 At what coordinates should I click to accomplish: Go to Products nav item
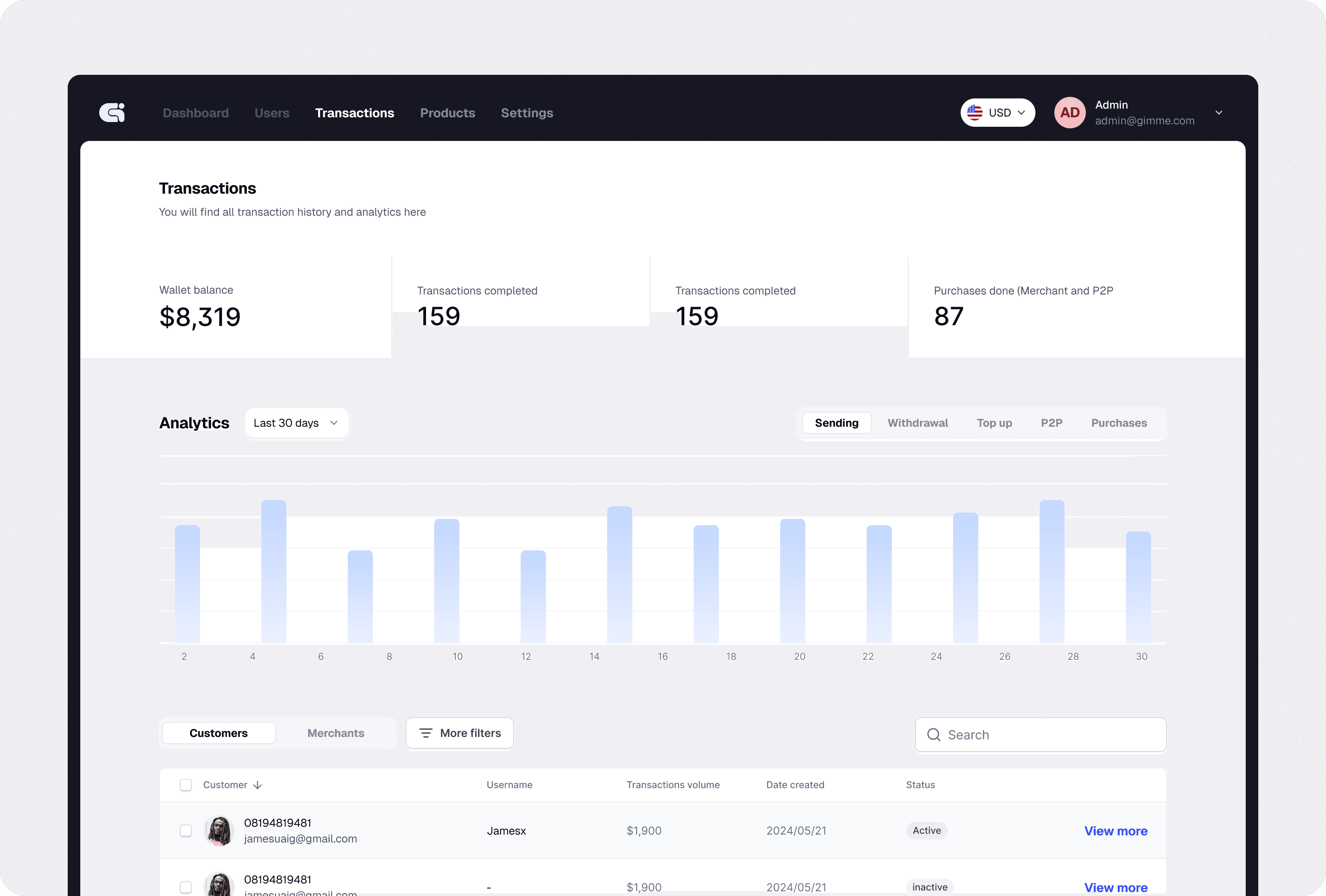[447, 113]
